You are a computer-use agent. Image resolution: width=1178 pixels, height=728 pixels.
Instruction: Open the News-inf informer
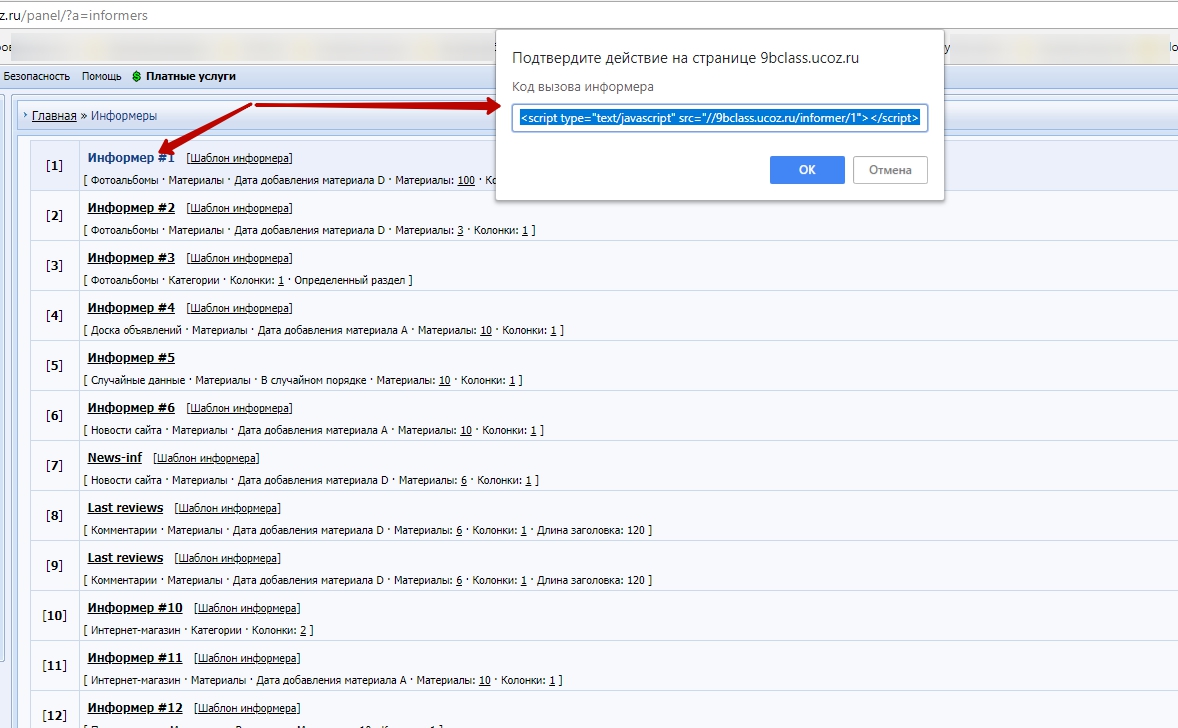pos(114,458)
